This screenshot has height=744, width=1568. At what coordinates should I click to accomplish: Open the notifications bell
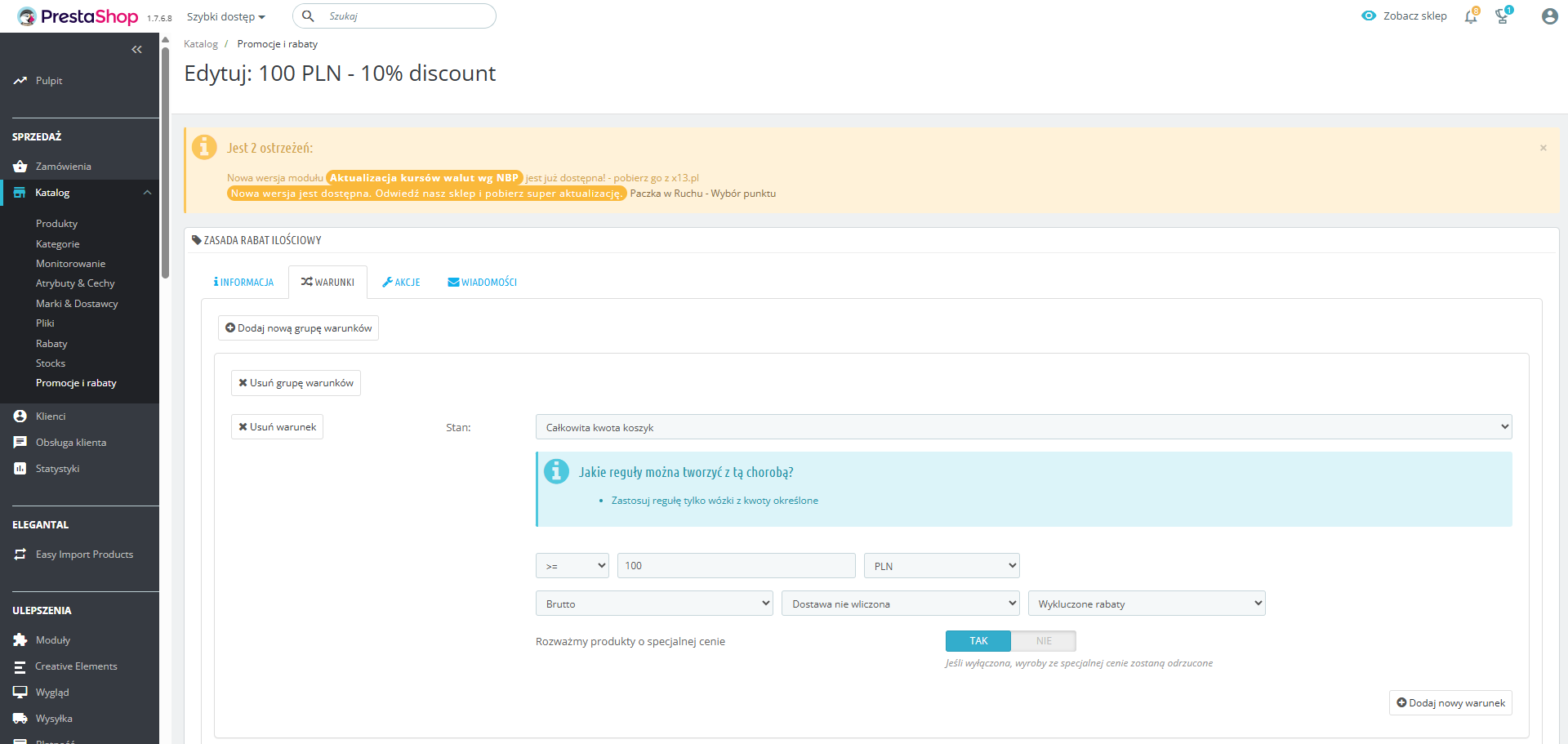[x=1471, y=16]
